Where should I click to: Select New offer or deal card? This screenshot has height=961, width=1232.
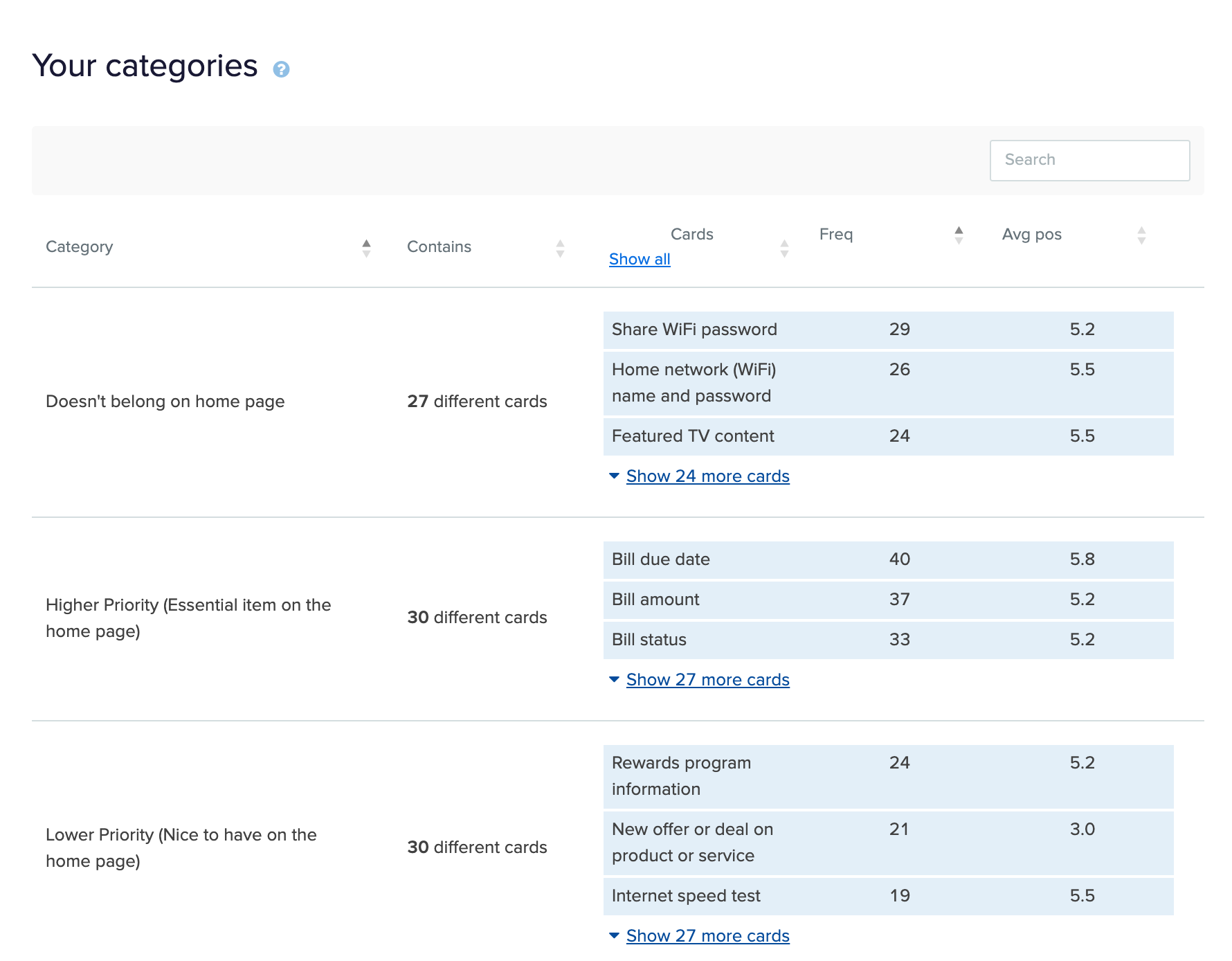888,843
